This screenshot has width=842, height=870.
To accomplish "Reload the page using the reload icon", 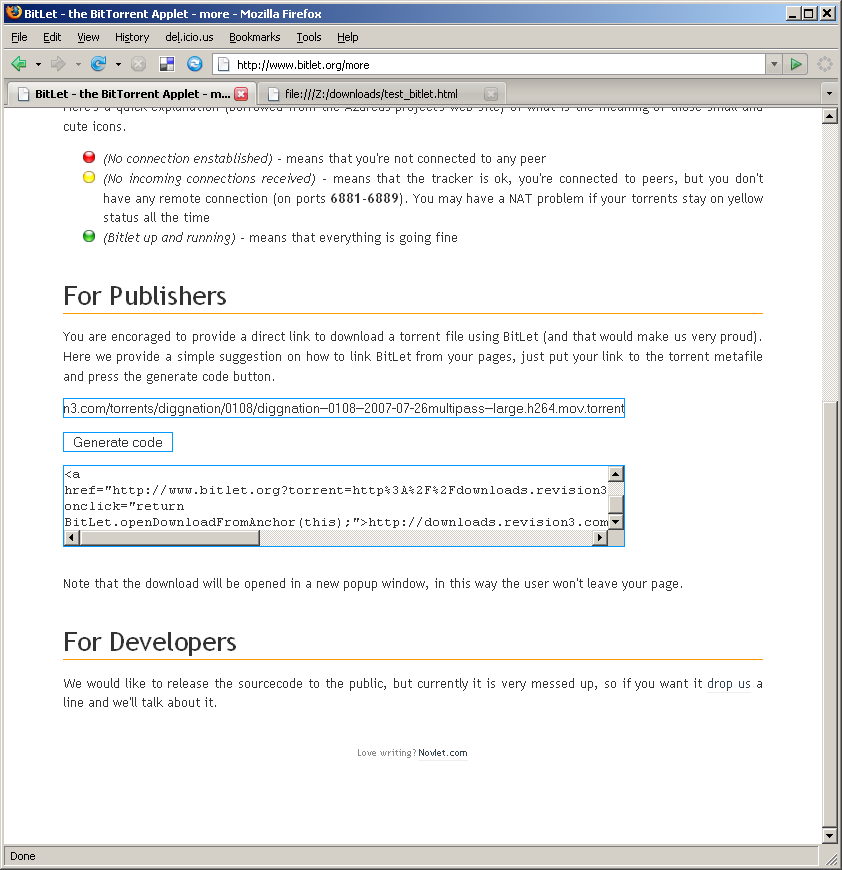I will pyautogui.click(x=99, y=64).
